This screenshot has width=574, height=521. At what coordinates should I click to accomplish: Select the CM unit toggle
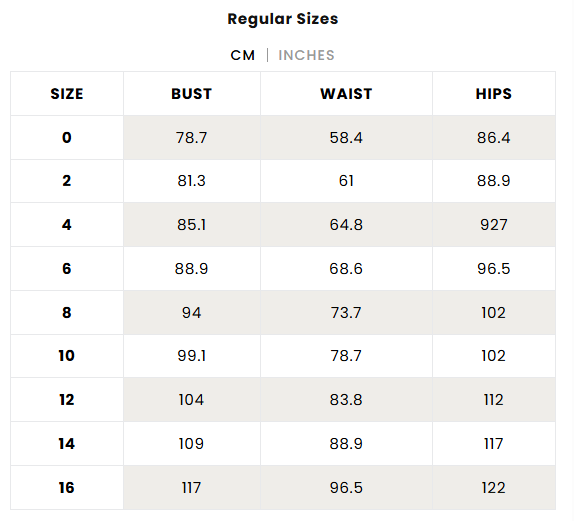[x=243, y=55]
